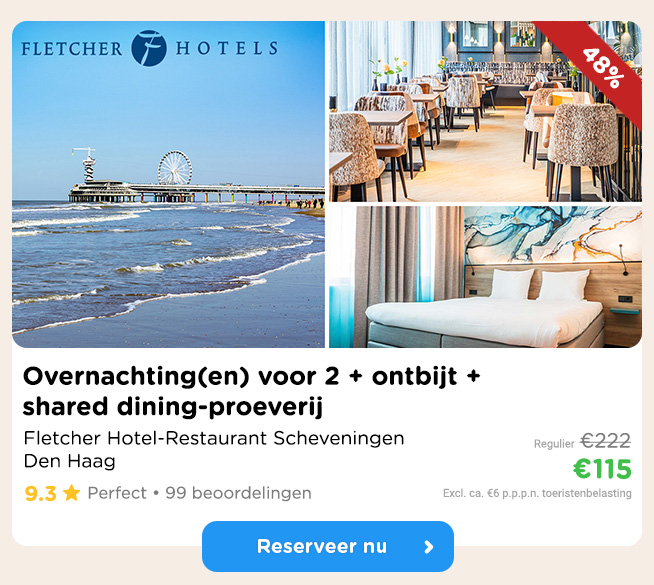Click the green €115 deal price
The image size is (654, 585).
[602, 469]
